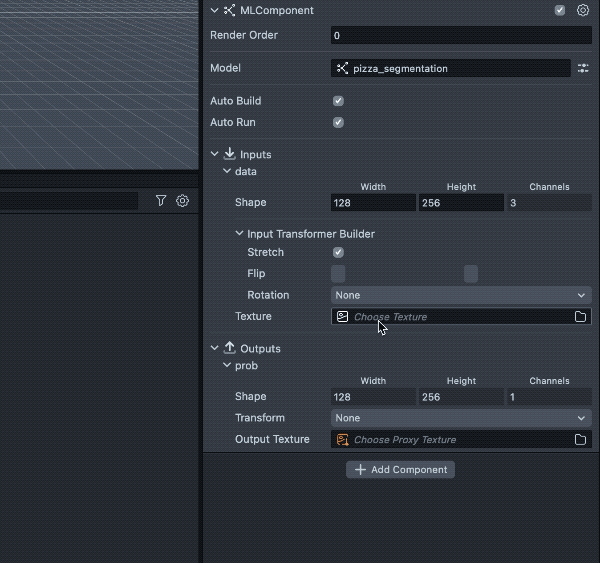The height and width of the screenshot is (563, 600).
Task: Enable the second Flip checkbox
Action: click(x=471, y=274)
